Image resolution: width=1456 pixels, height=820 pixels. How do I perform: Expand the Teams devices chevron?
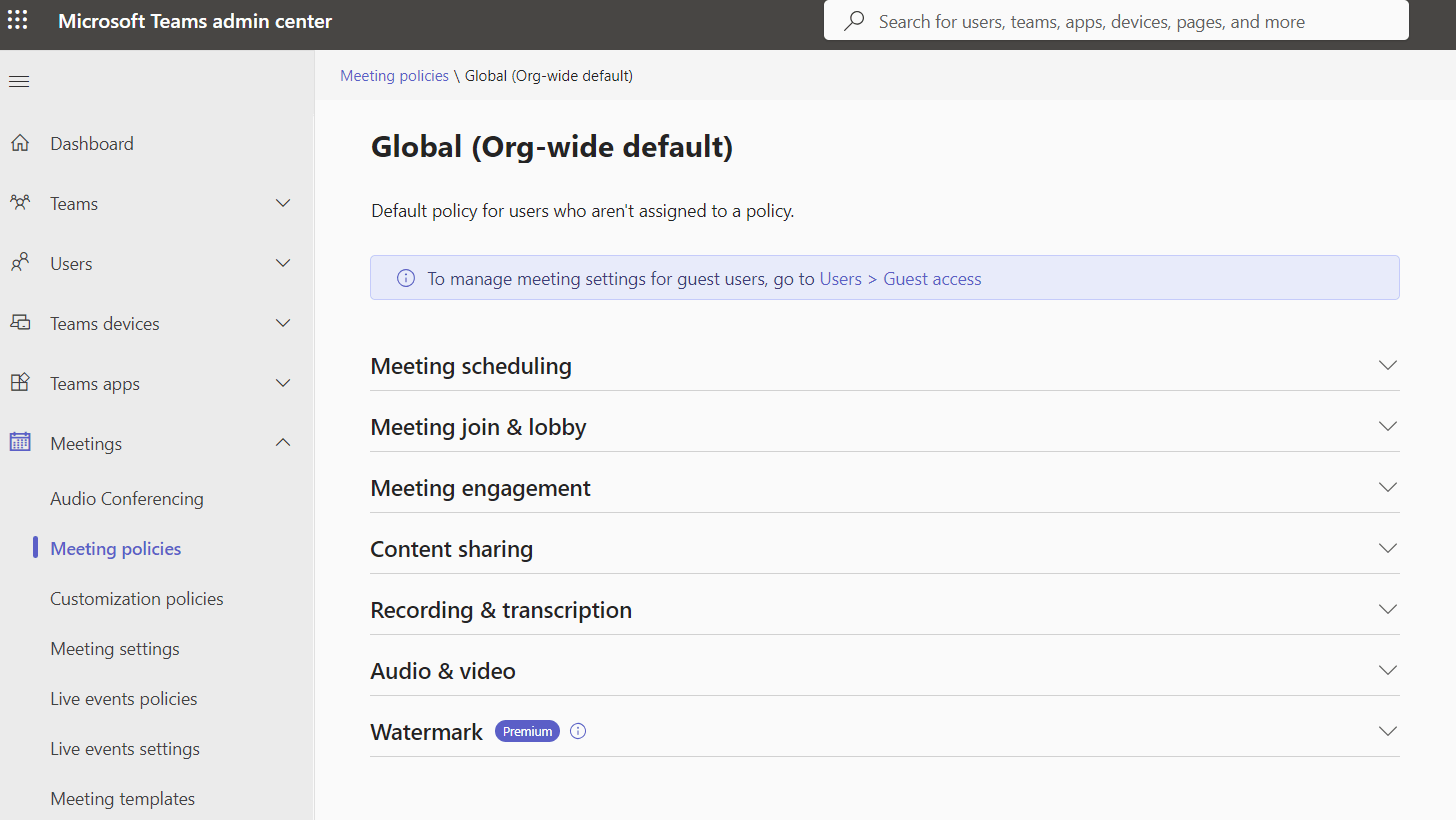point(283,323)
